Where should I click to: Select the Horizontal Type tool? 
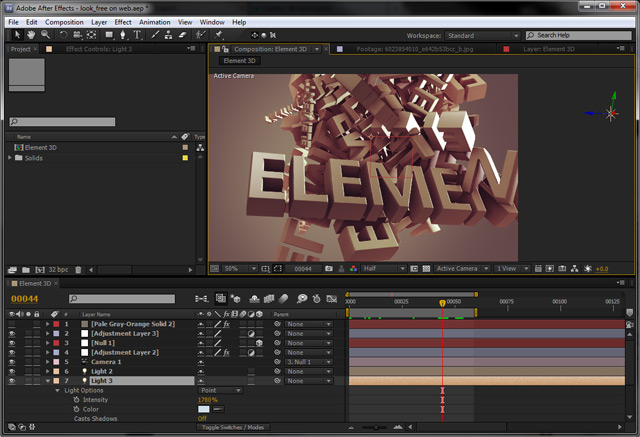(137, 34)
